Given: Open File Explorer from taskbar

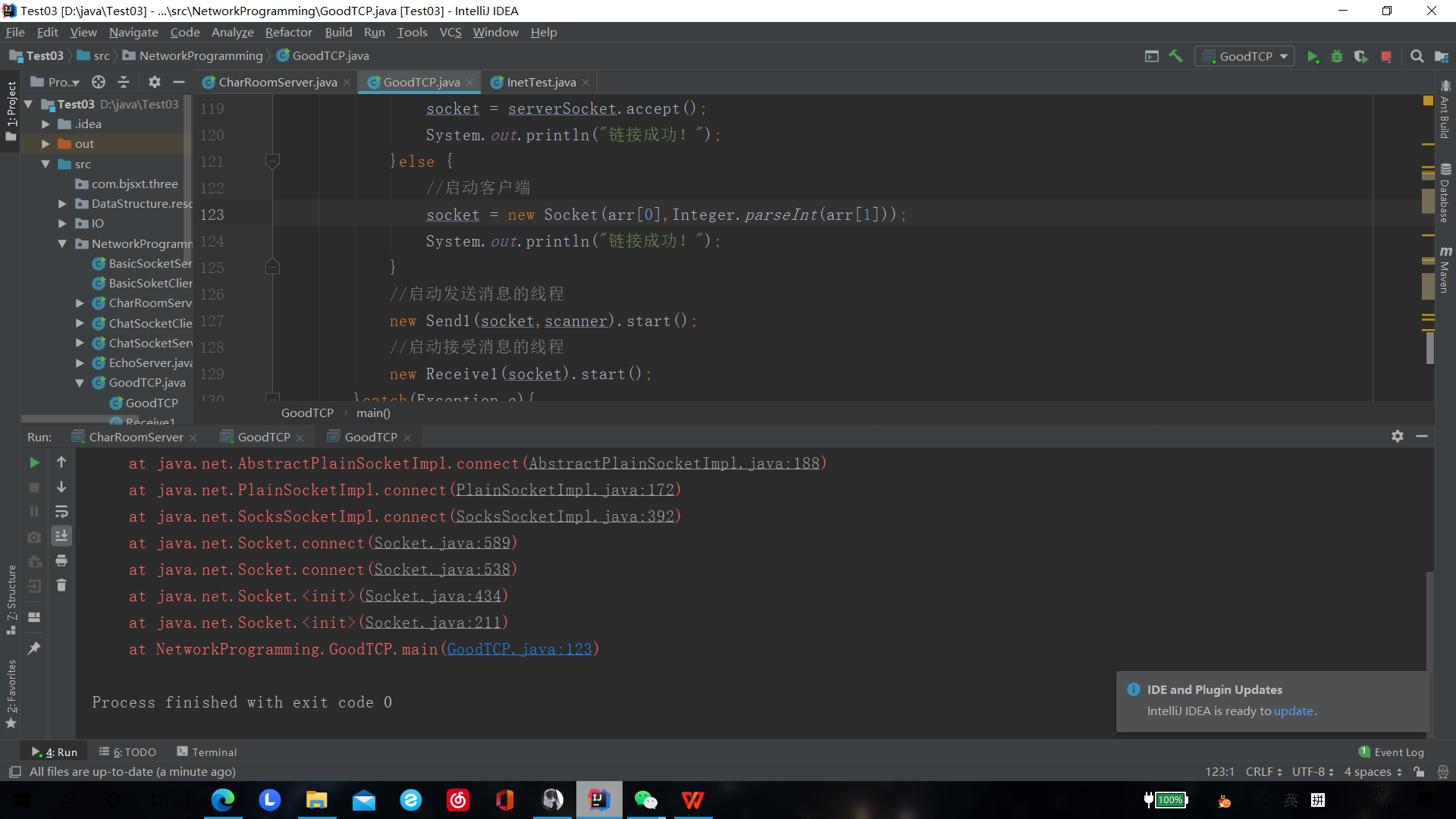Looking at the screenshot, I should click(x=316, y=800).
